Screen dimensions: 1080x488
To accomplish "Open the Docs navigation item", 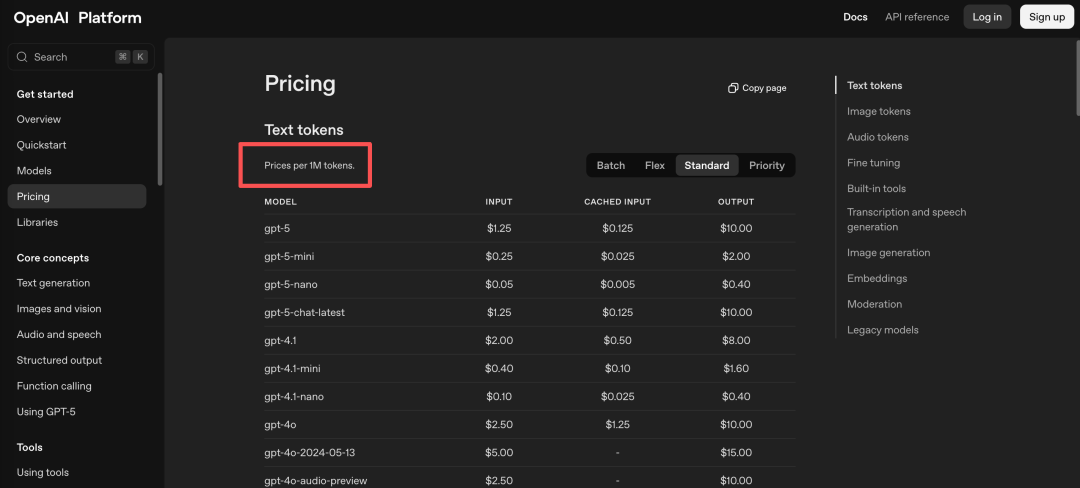I will (x=855, y=17).
